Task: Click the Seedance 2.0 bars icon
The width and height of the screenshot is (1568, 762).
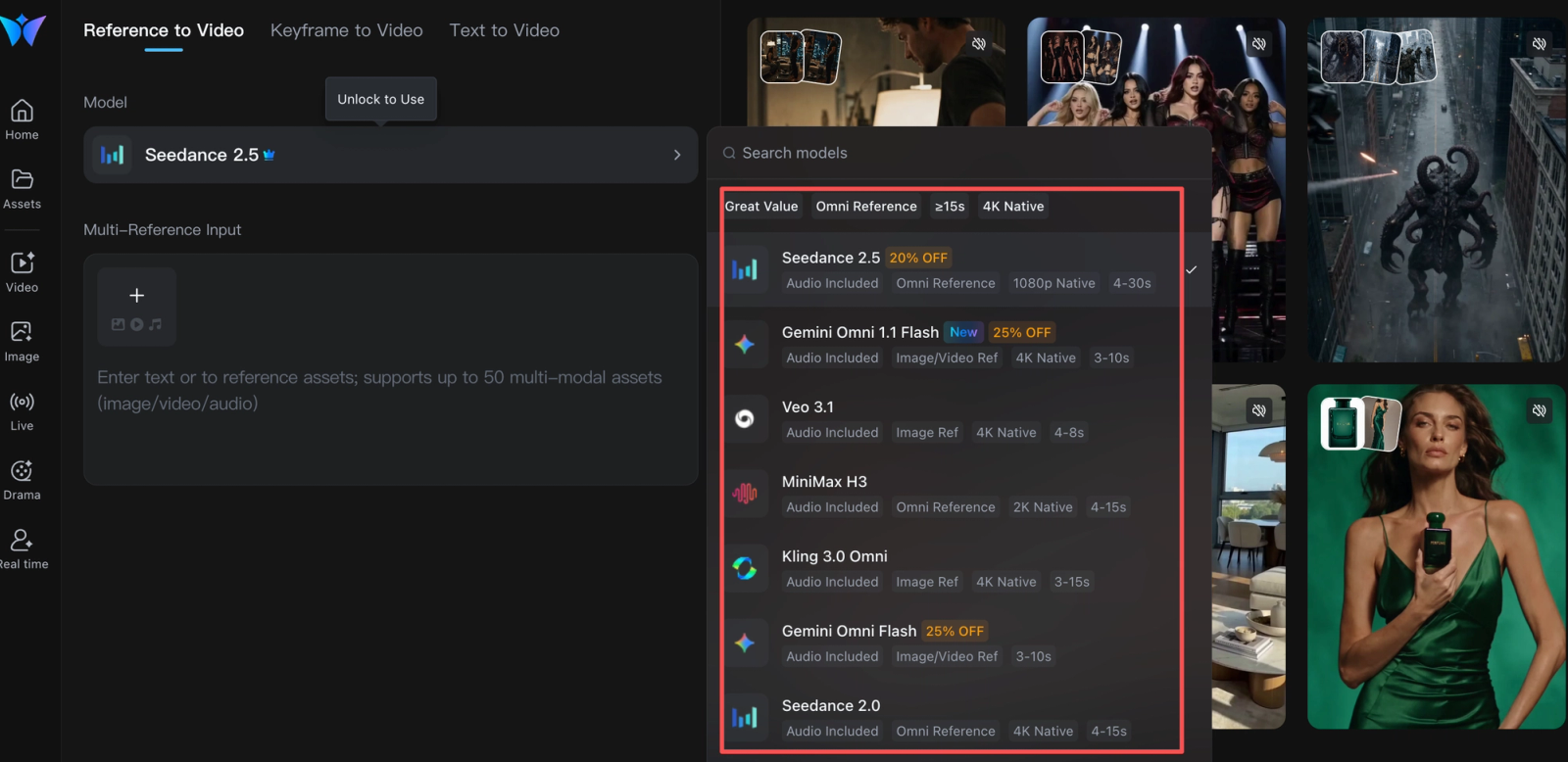Action: [745, 718]
